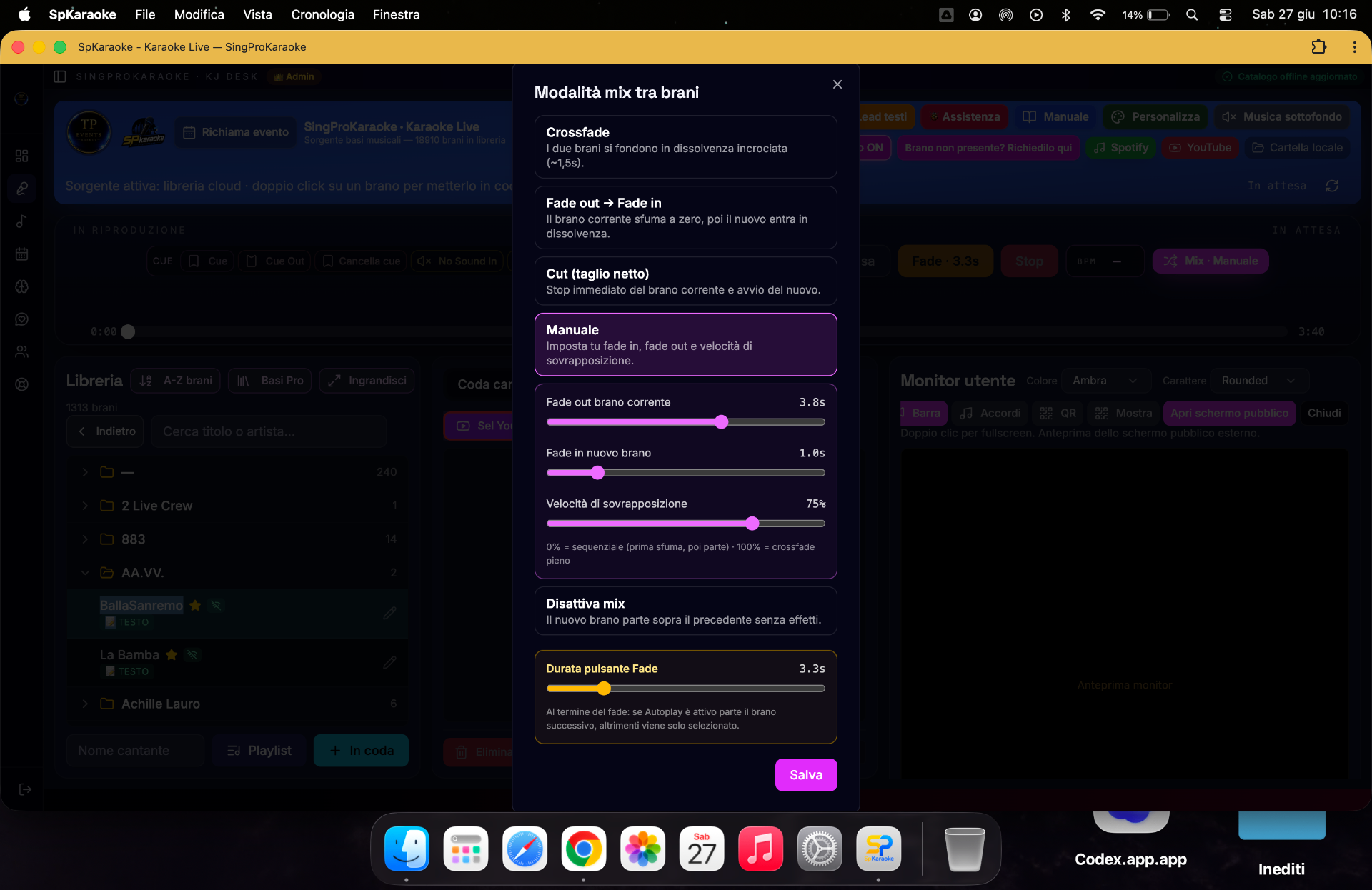
Task: Open the Carattere dropdown showing Rounded
Action: pos(1260,381)
